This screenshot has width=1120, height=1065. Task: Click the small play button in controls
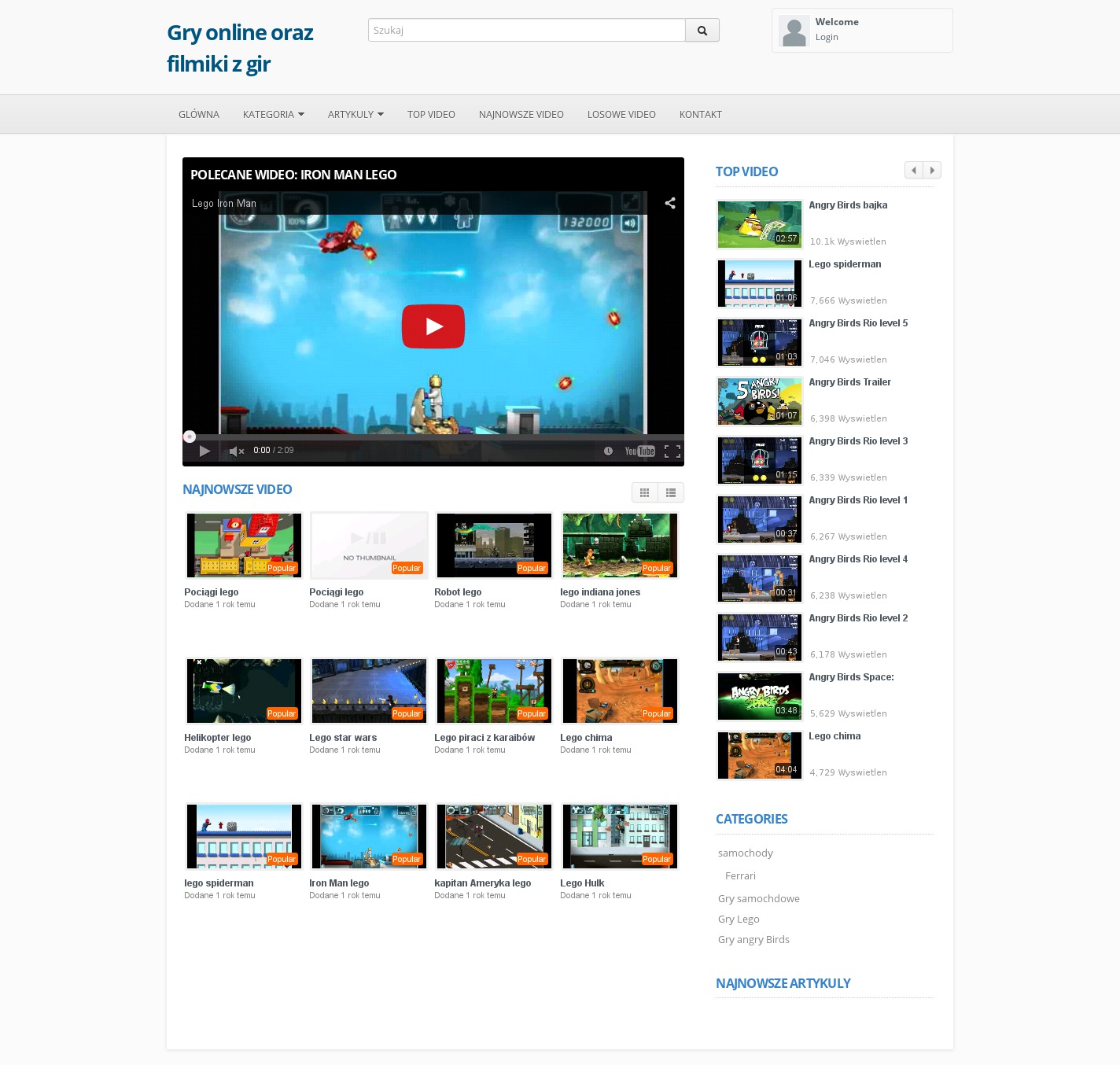click(204, 451)
